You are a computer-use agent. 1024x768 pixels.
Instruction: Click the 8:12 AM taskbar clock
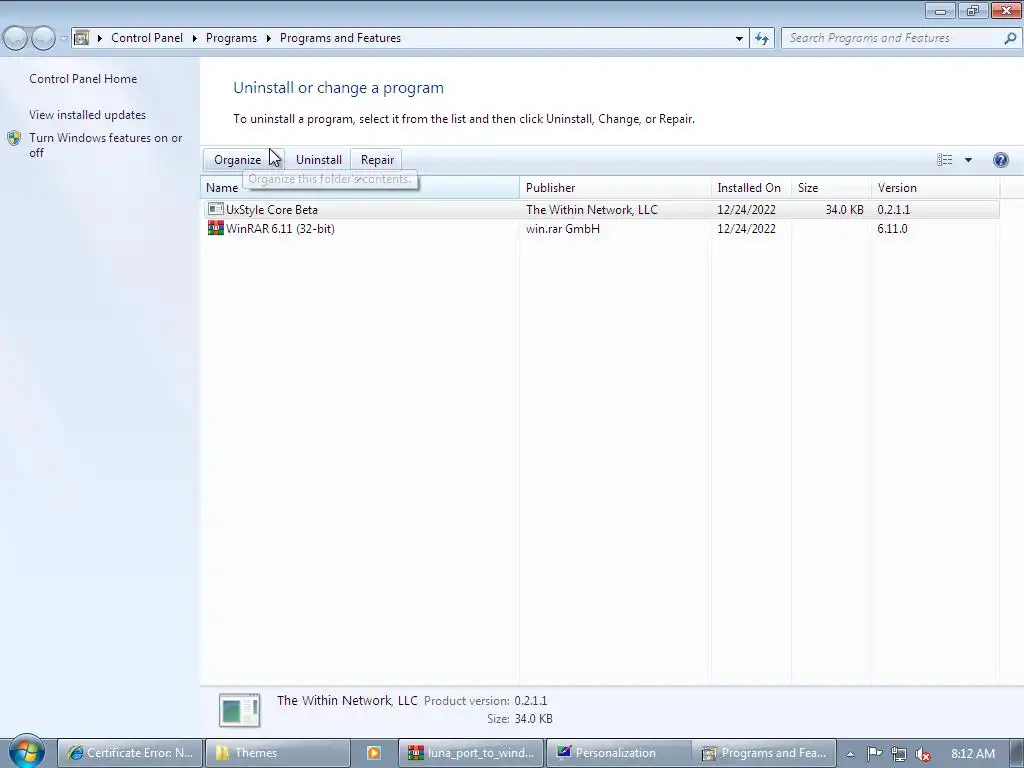973,754
